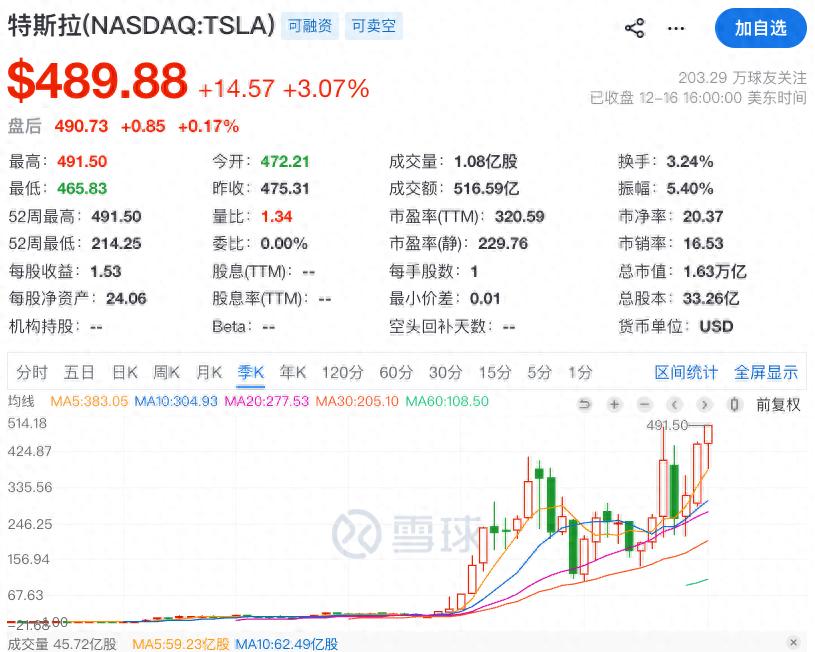Switch to the 分时 intraday chart tab
The image size is (815, 652).
point(31,371)
